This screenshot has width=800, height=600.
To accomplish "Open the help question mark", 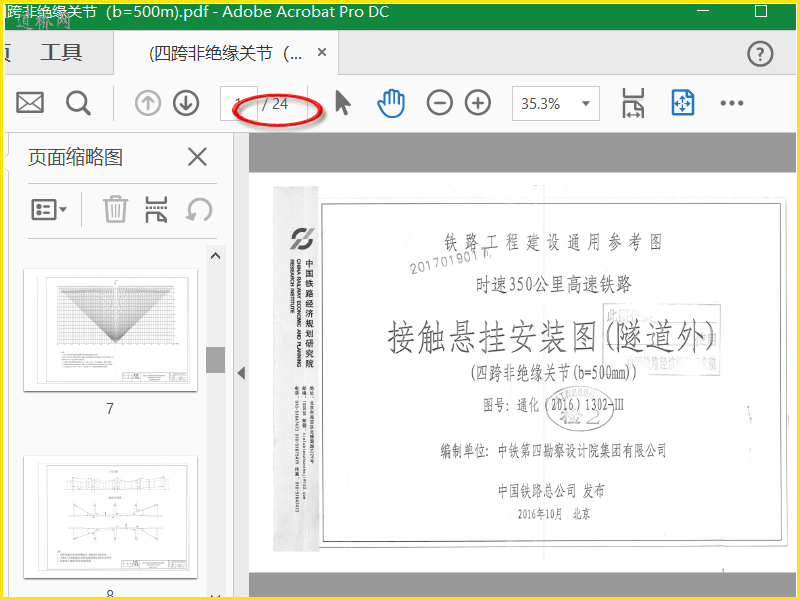I will (760, 54).
